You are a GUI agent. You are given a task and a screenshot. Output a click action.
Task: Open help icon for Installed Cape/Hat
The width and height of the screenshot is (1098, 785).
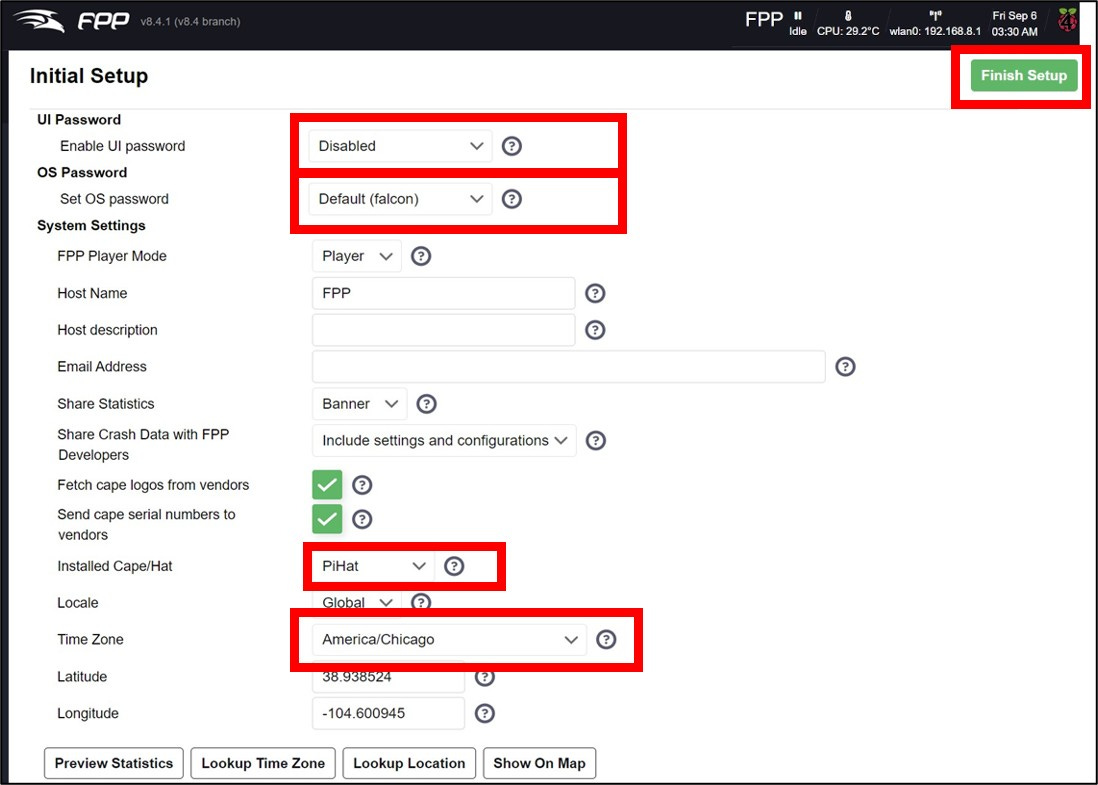tap(454, 566)
